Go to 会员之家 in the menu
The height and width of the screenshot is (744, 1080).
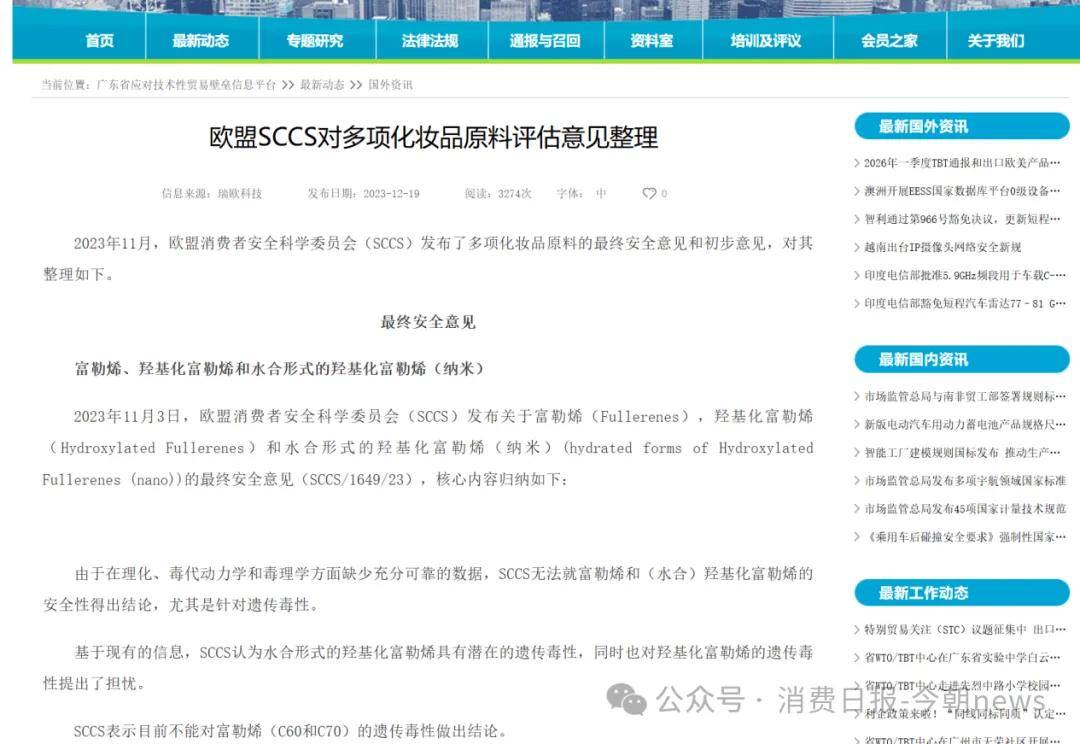pyautogui.click(x=889, y=41)
